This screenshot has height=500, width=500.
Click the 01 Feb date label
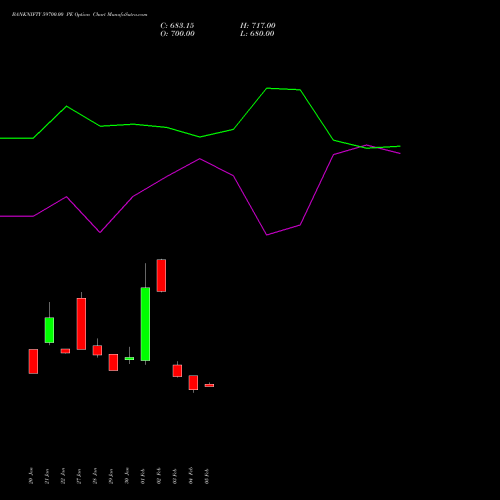click(x=143, y=476)
